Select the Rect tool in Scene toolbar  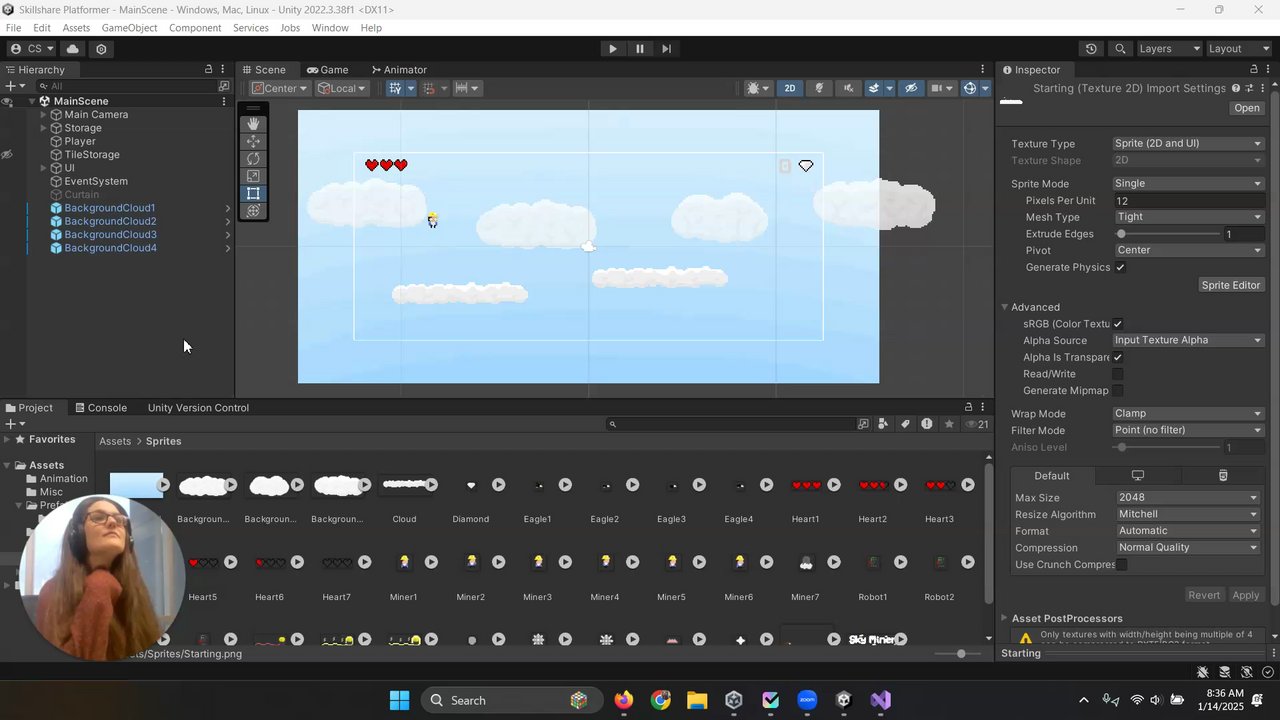(253, 193)
